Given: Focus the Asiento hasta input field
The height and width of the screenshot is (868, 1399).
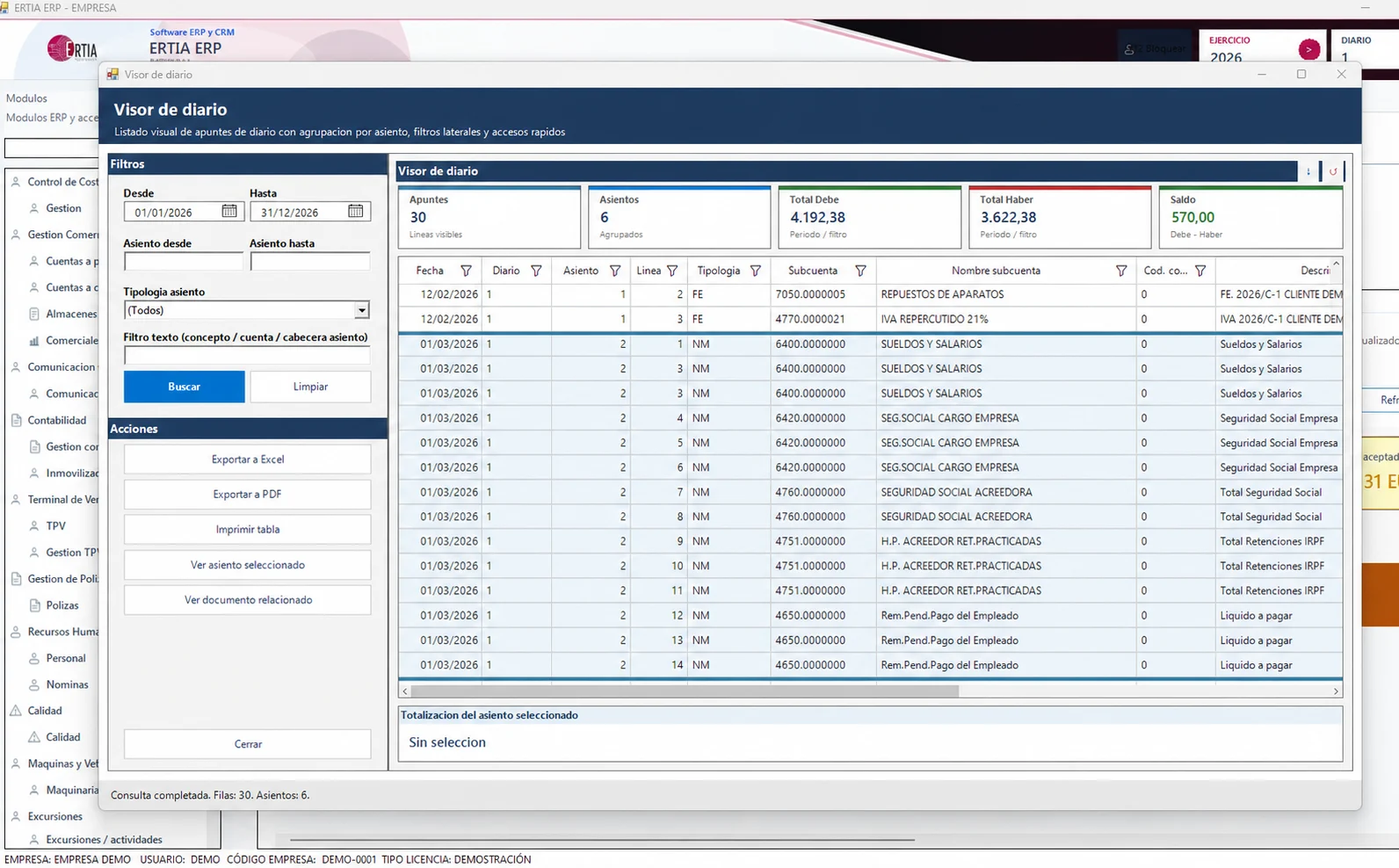Looking at the screenshot, I should coord(310,262).
